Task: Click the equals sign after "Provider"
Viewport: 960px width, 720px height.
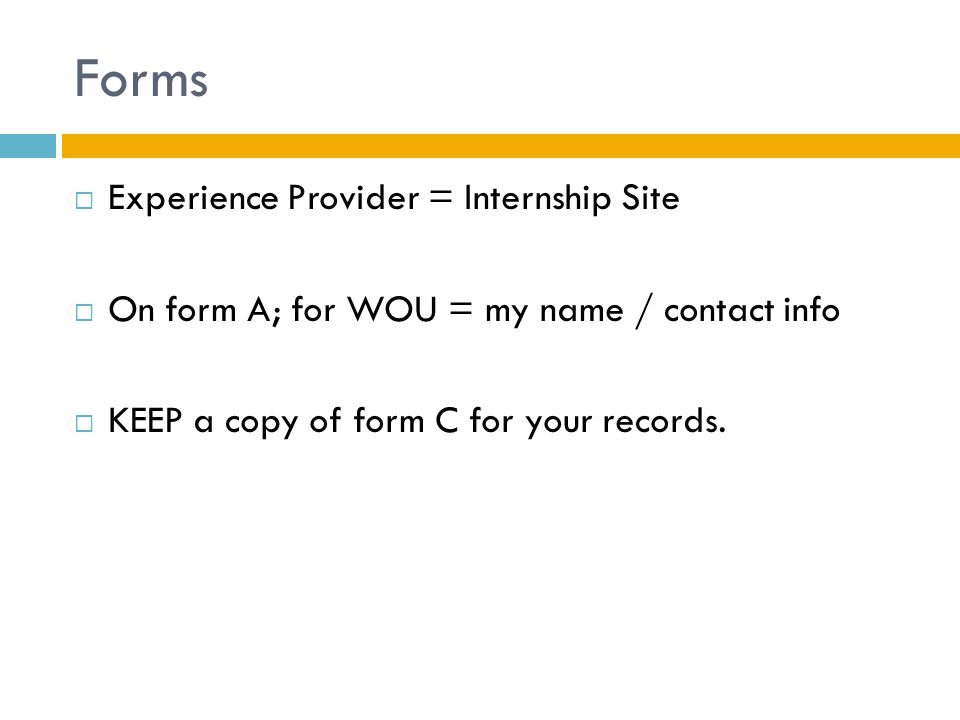Action: 441,197
